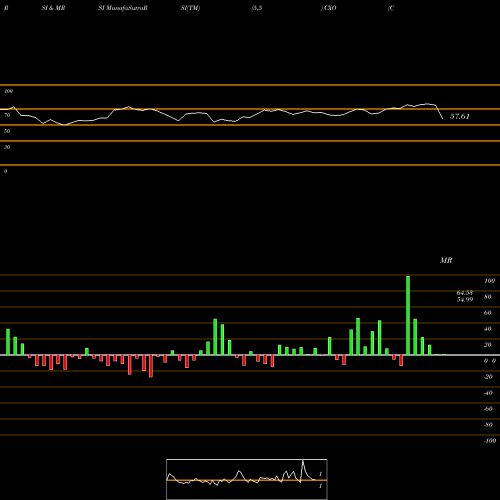Click the 'SI MunafaSutraR' header text

coord(123,8)
